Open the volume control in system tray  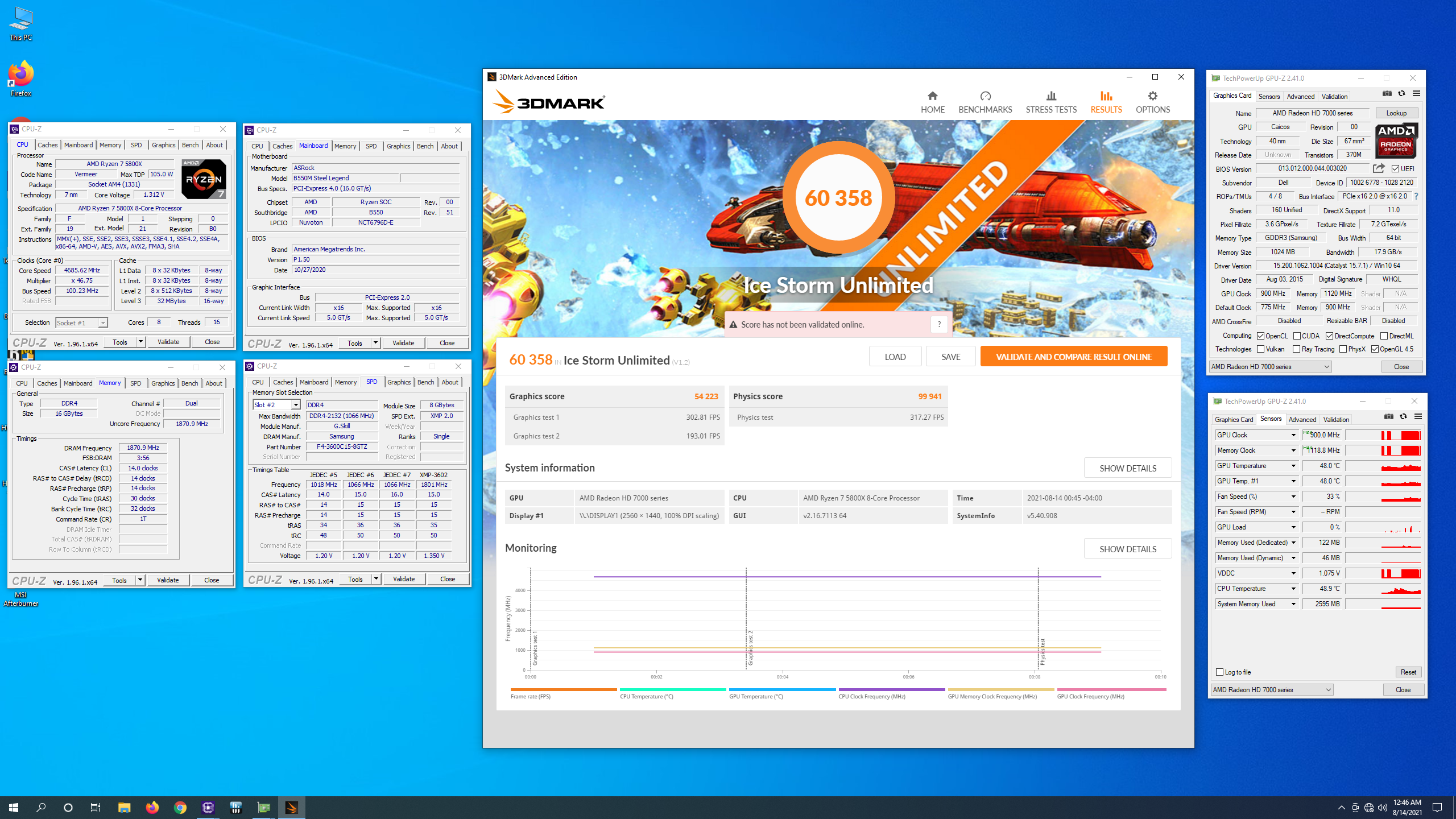(x=1383, y=808)
